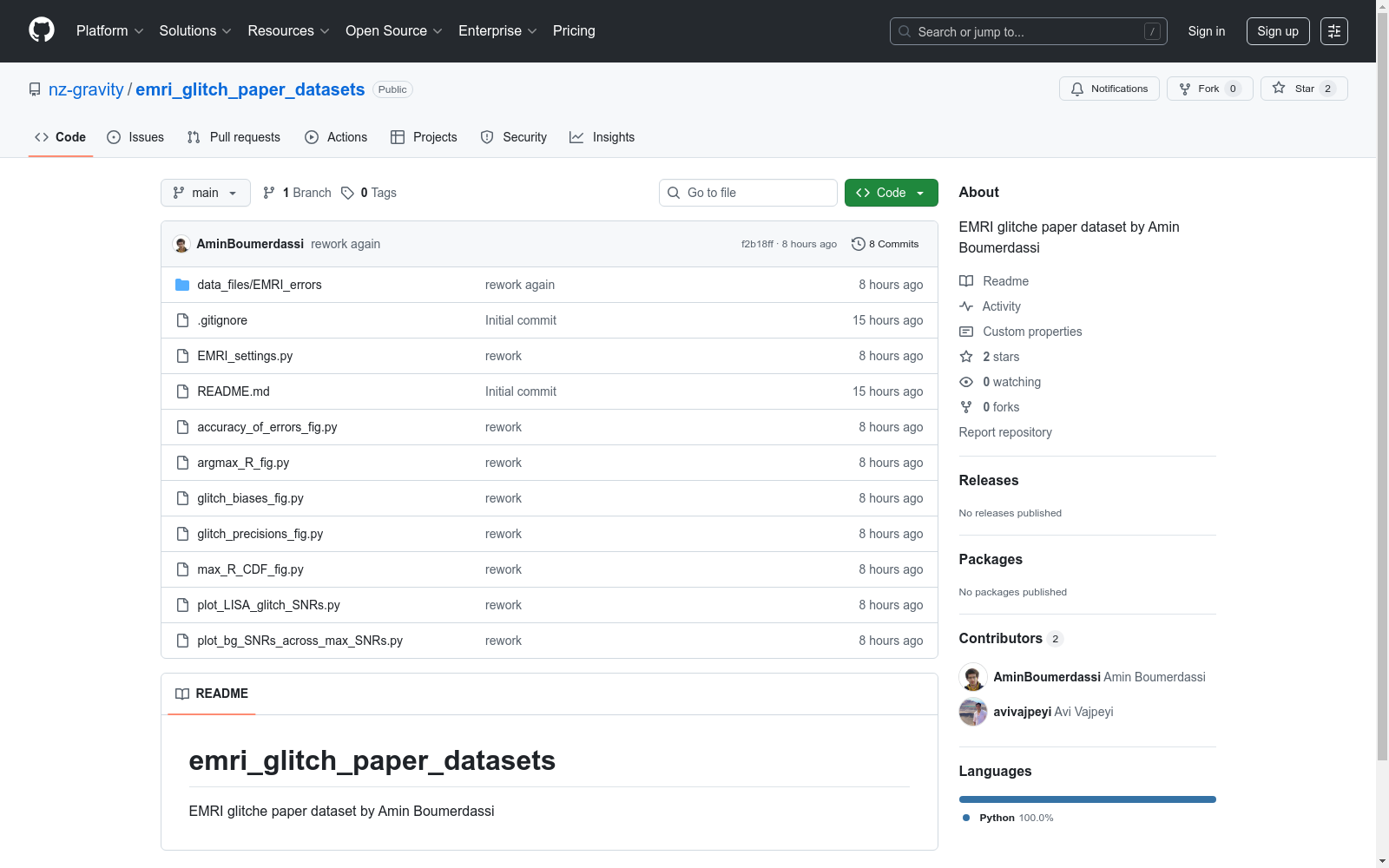1389x868 pixels.
Task: Switch to the Insights tab
Action: click(602, 137)
